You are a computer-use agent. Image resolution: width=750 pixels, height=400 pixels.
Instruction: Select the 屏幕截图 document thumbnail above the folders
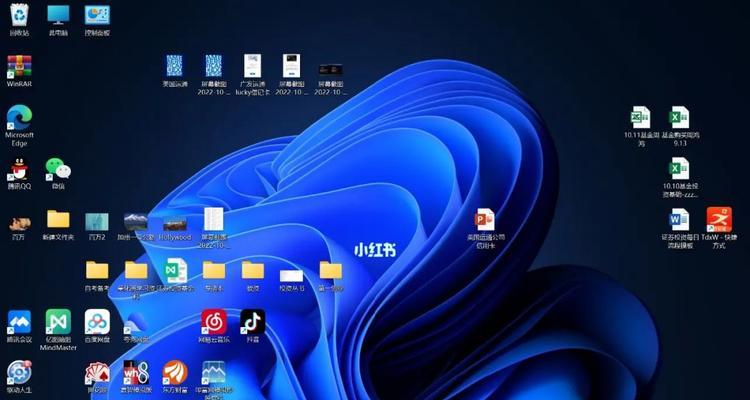(214, 220)
